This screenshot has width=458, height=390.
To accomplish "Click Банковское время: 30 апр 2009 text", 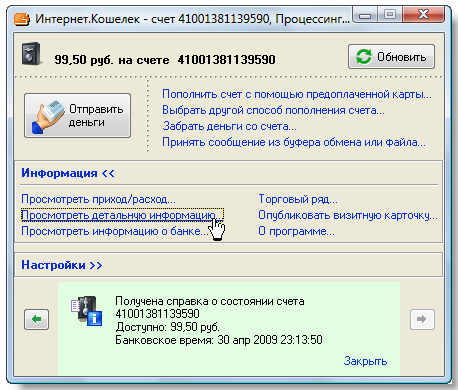I will pyautogui.click(x=219, y=340).
